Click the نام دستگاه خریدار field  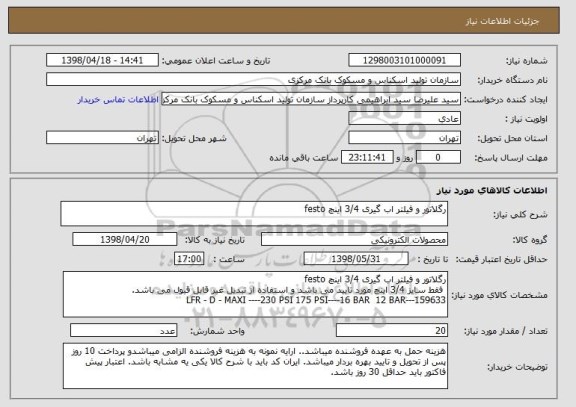(x=253, y=80)
